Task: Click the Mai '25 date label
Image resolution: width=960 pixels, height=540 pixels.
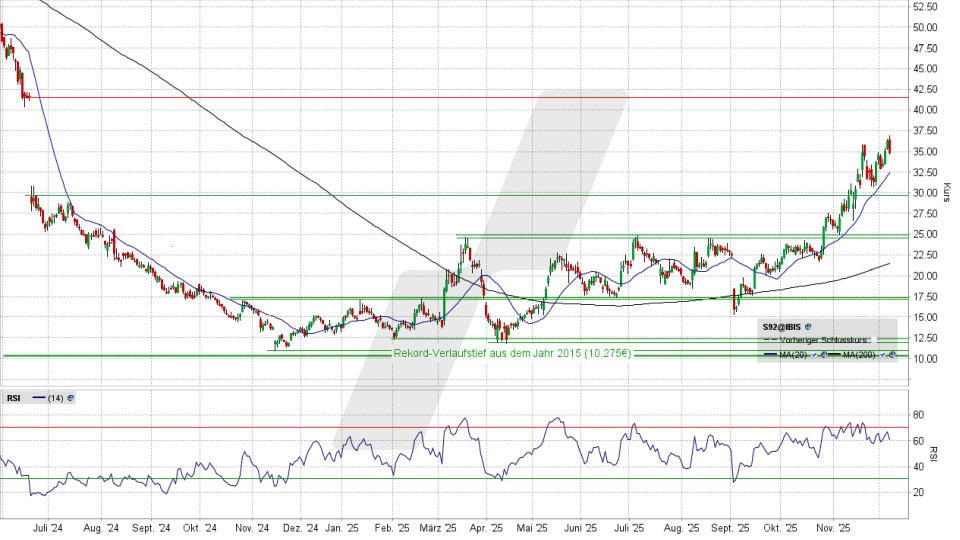Action: click(x=532, y=528)
